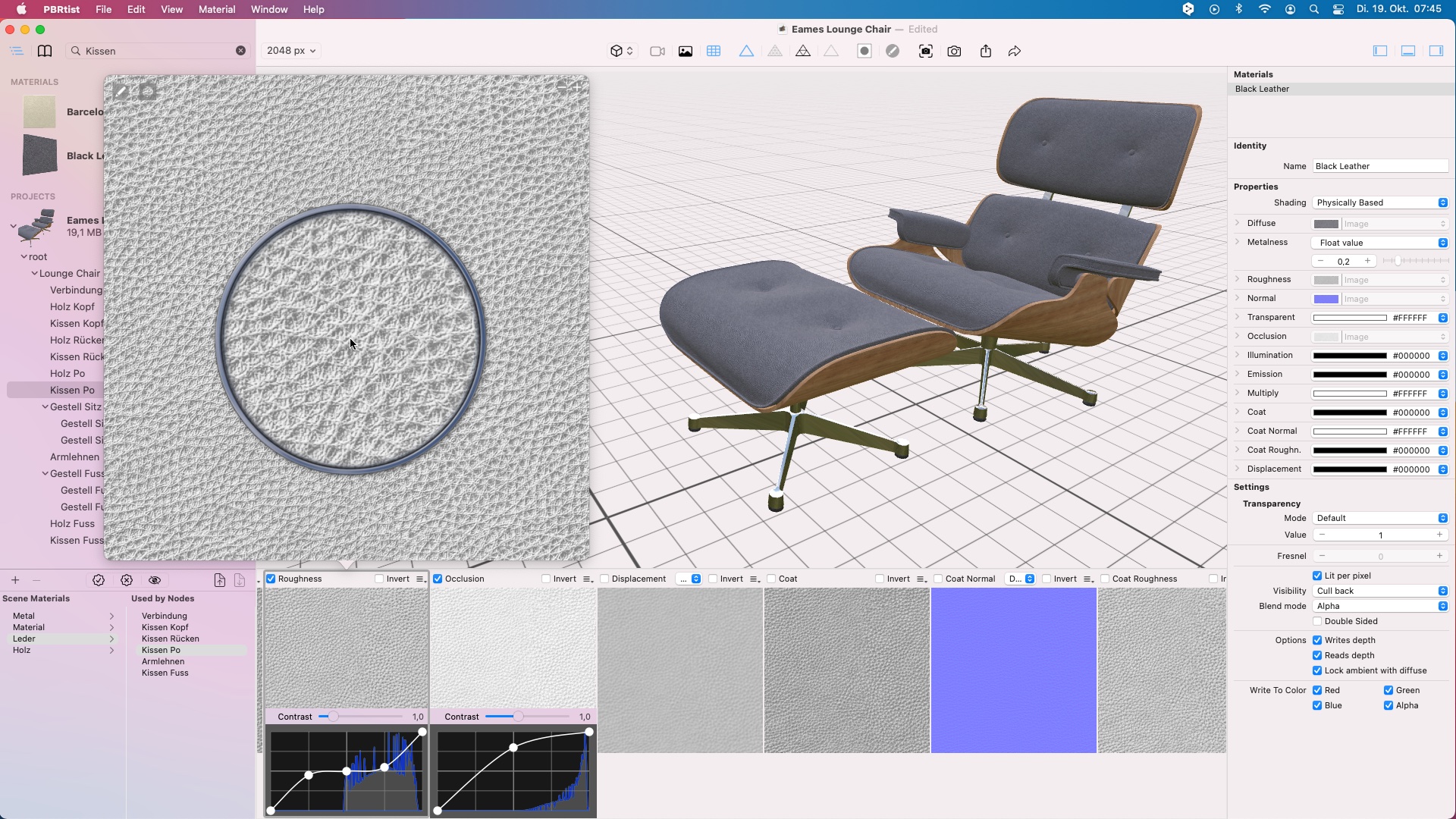Enable the Double Sided checkbox
Screen dimensions: 1456x819
click(x=1317, y=621)
